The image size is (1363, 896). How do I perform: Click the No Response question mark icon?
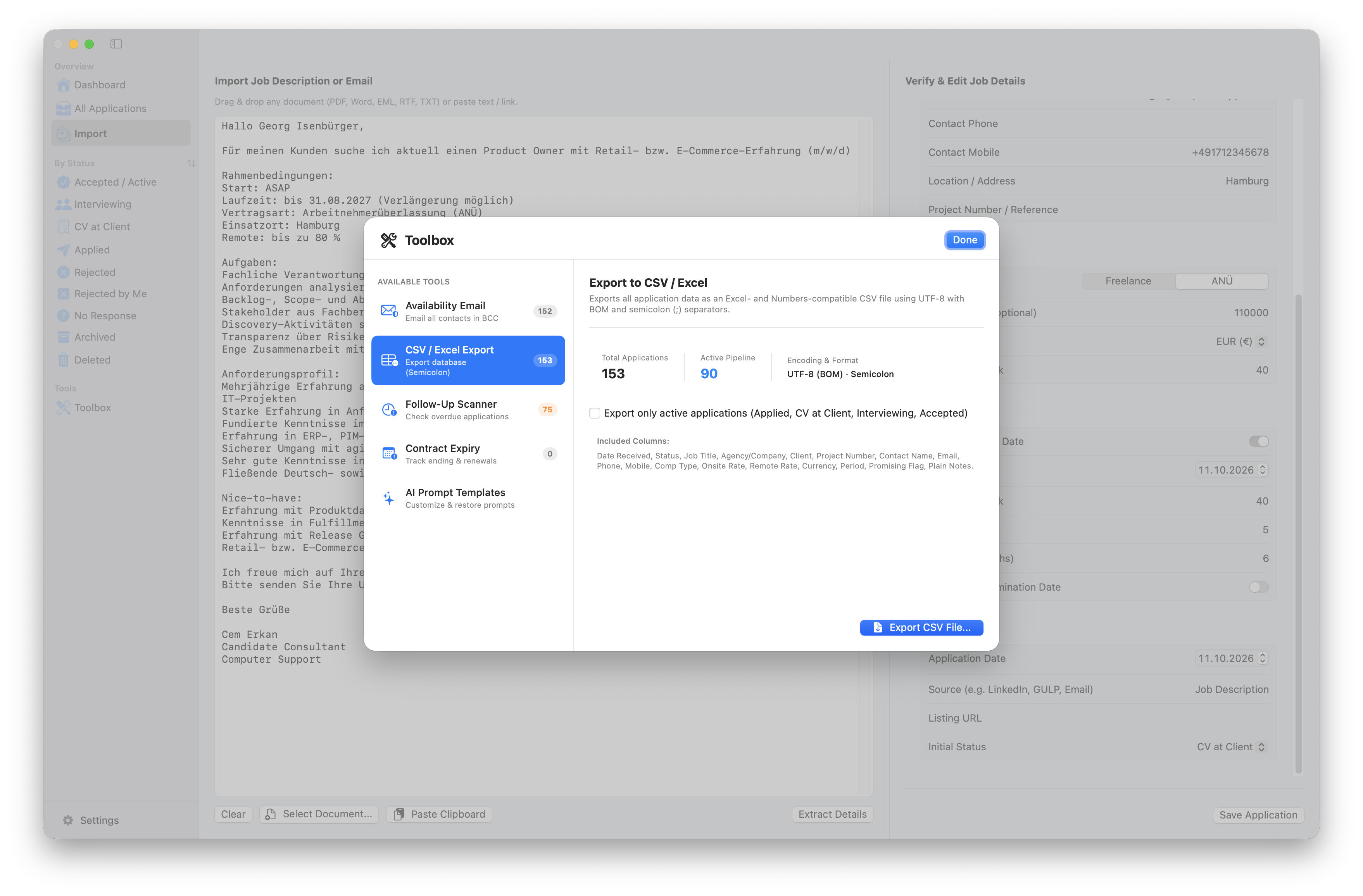(64, 316)
